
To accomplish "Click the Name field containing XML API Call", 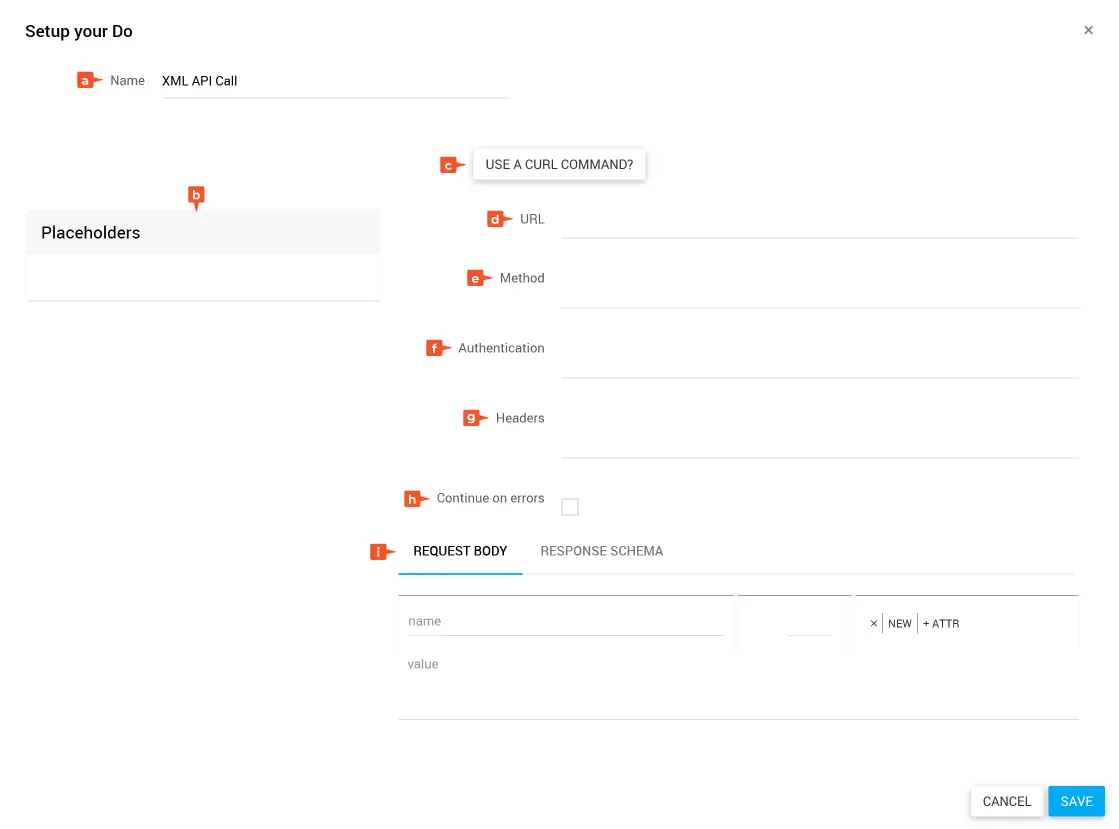I will [x=335, y=81].
